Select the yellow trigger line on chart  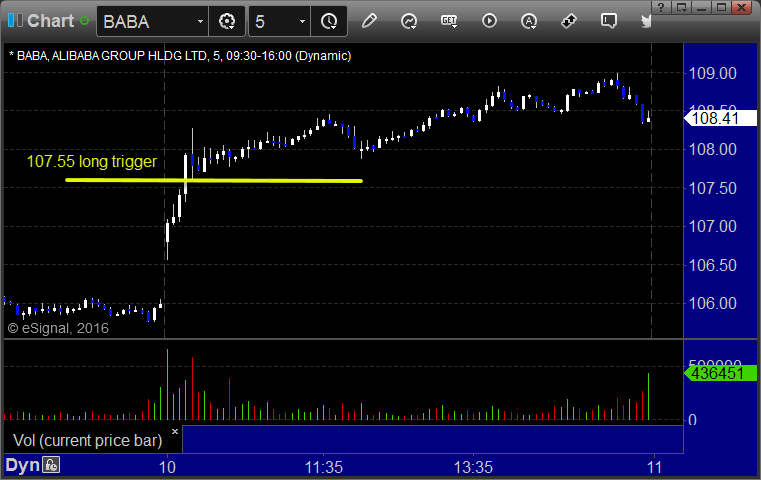click(214, 181)
